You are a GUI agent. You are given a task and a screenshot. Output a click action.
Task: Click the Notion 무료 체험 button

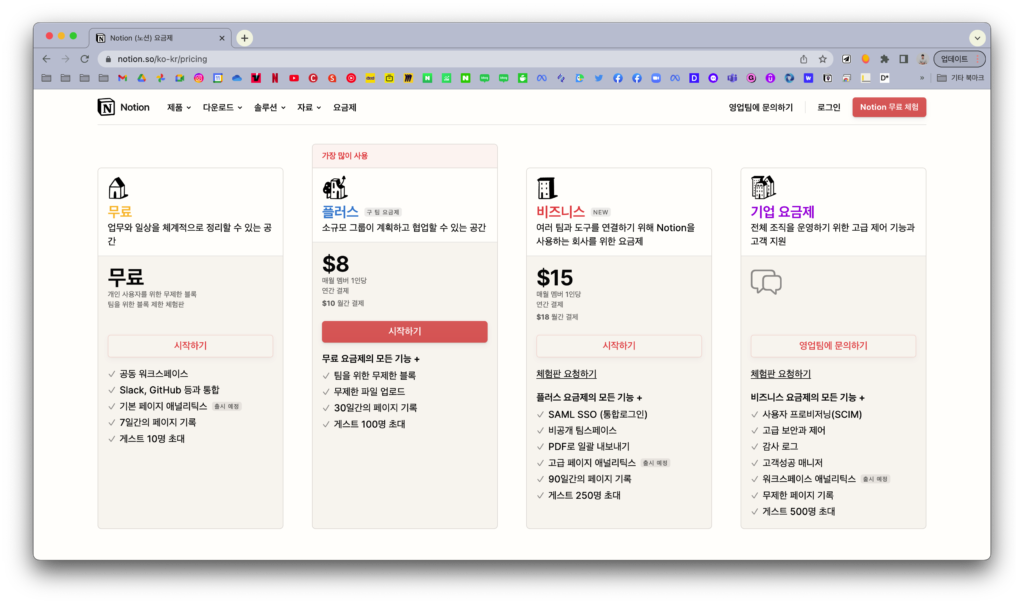(888, 107)
